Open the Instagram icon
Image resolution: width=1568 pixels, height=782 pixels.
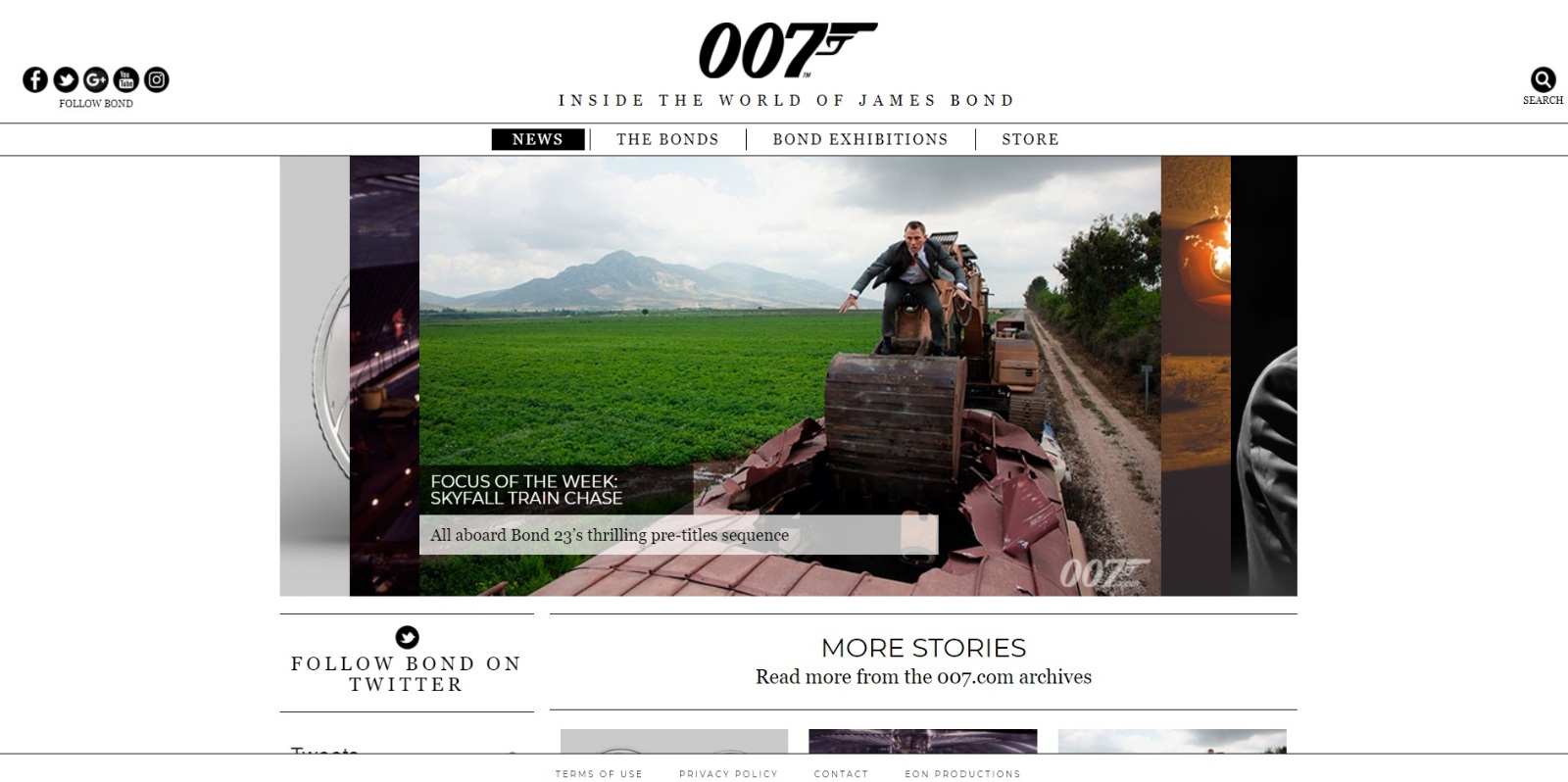click(x=157, y=79)
